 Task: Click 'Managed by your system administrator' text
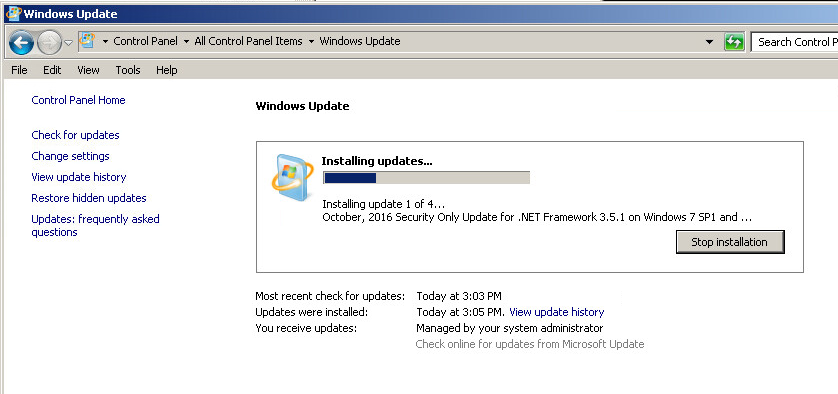coord(510,328)
